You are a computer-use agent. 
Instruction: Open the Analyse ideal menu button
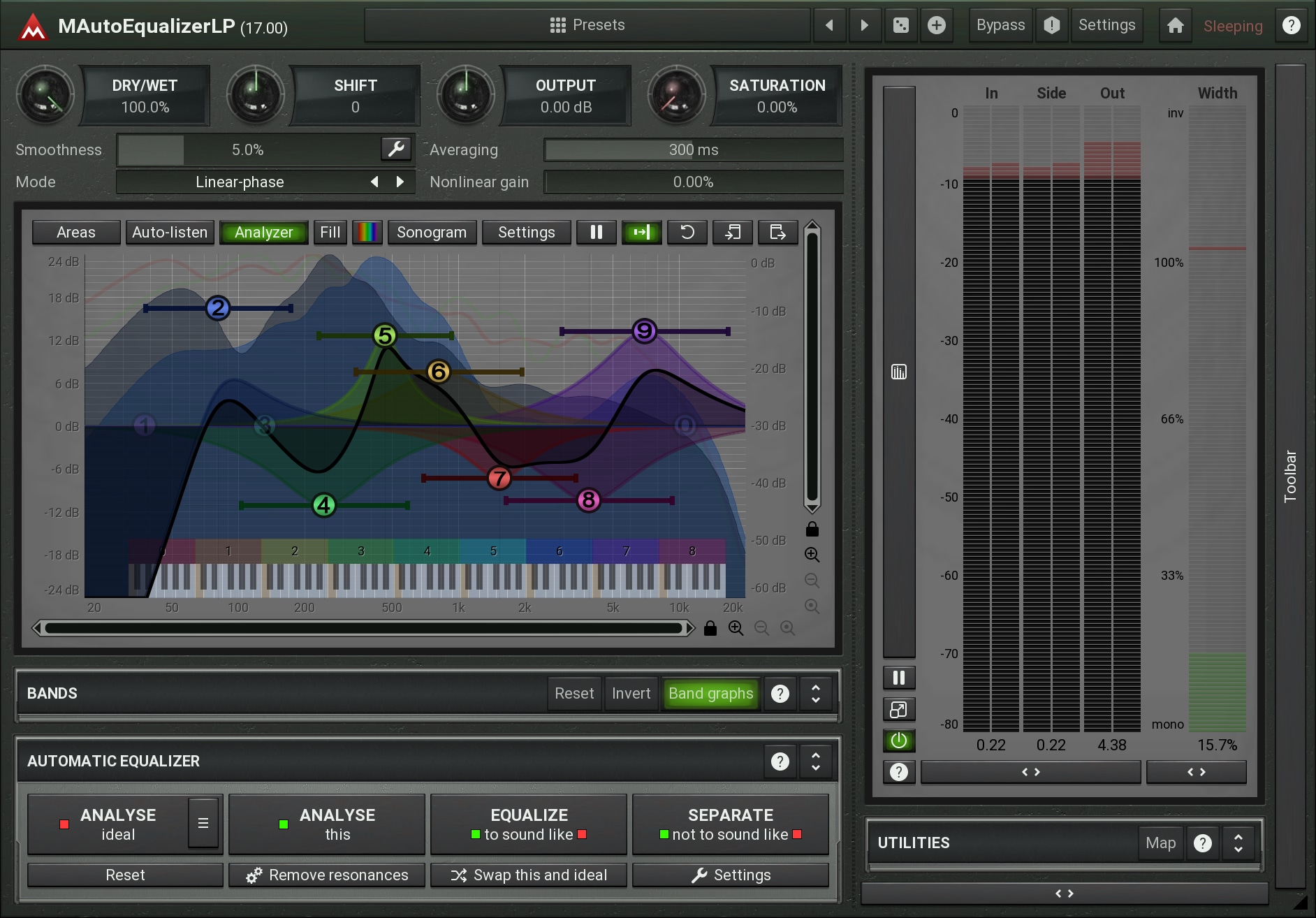[203, 824]
